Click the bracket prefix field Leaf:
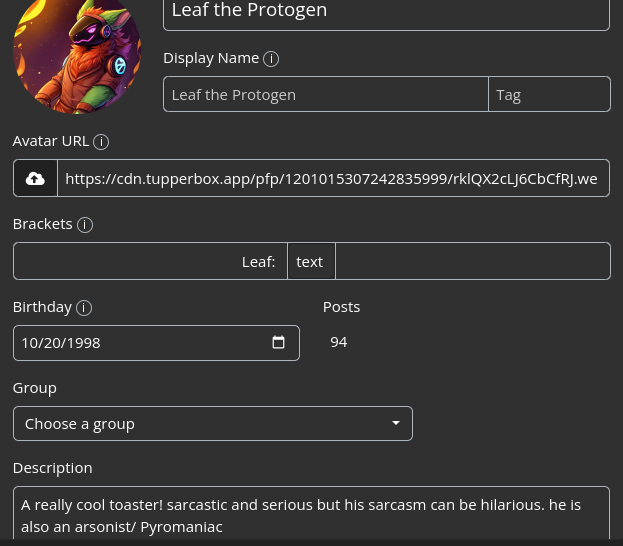 coord(150,261)
